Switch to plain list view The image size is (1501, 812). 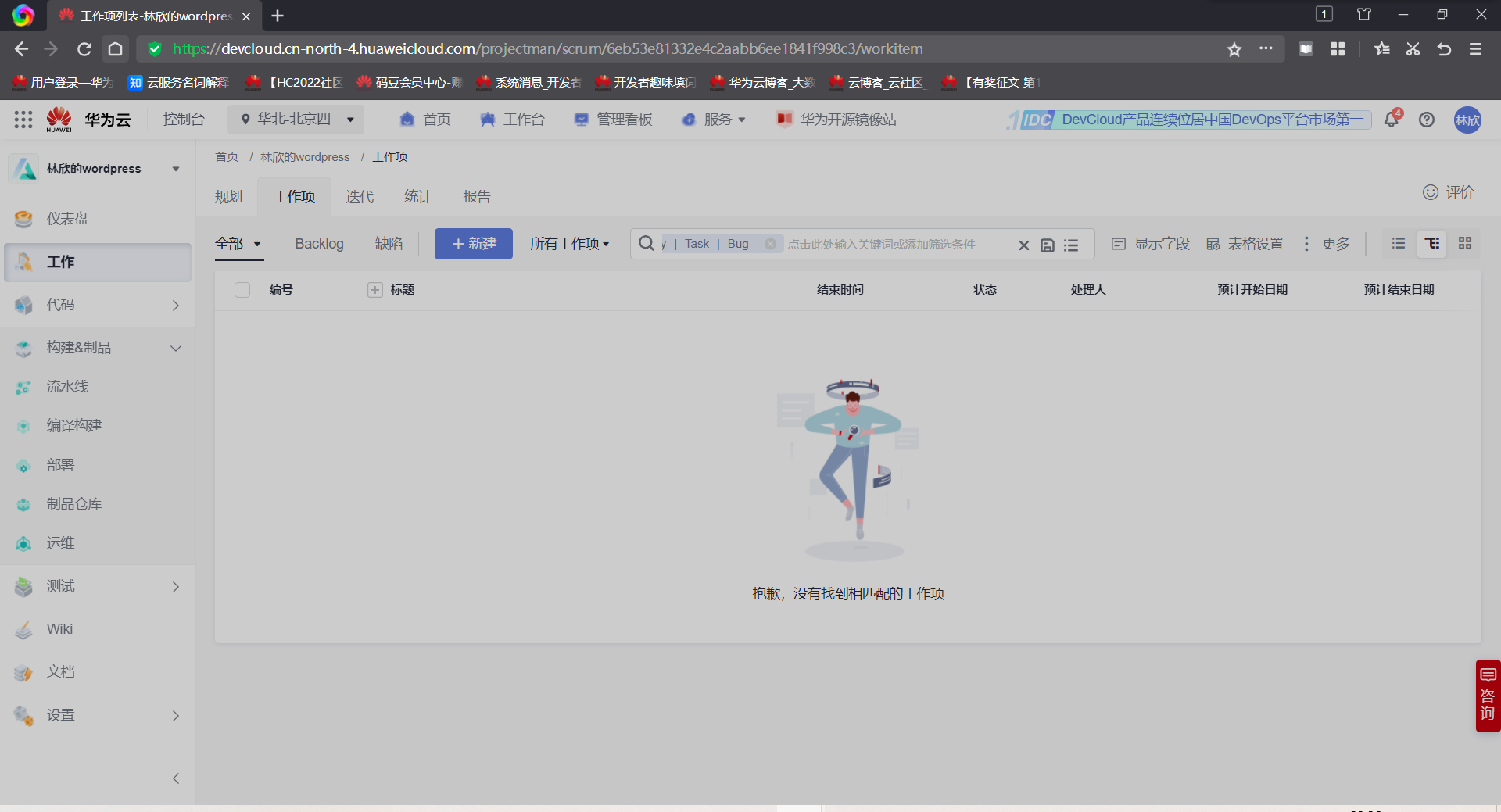1399,244
